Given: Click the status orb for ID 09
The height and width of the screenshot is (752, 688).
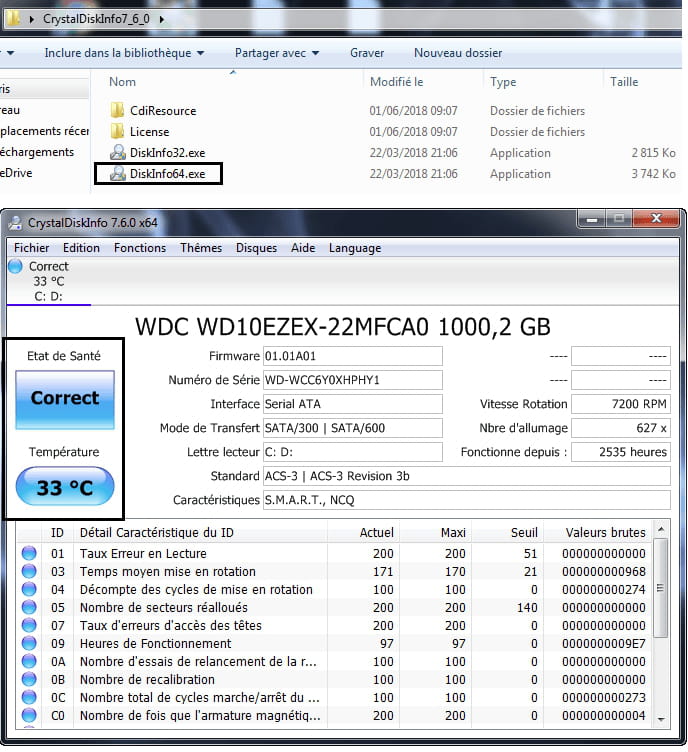Looking at the screenshot, I should click(x=29, y=643).
